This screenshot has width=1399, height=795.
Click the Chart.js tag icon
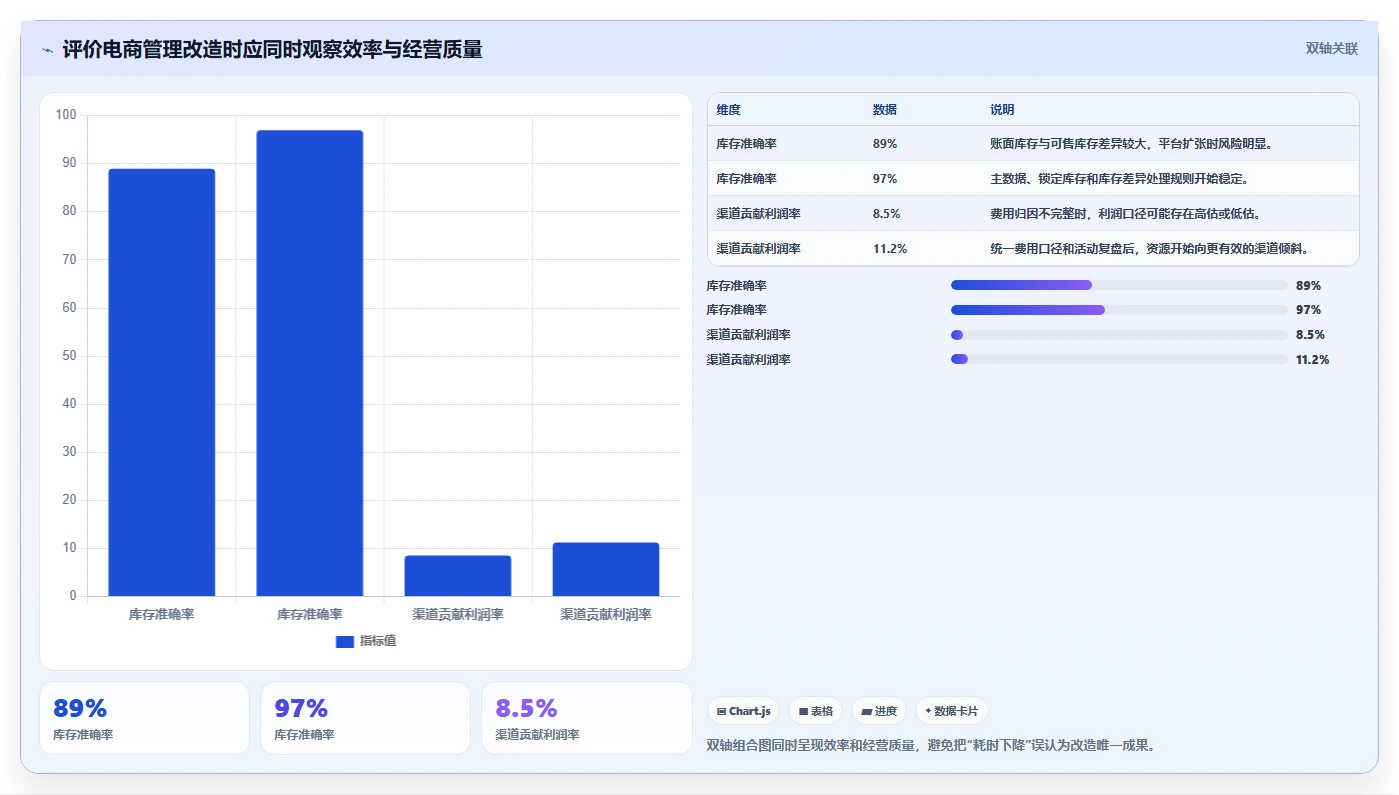721,712
